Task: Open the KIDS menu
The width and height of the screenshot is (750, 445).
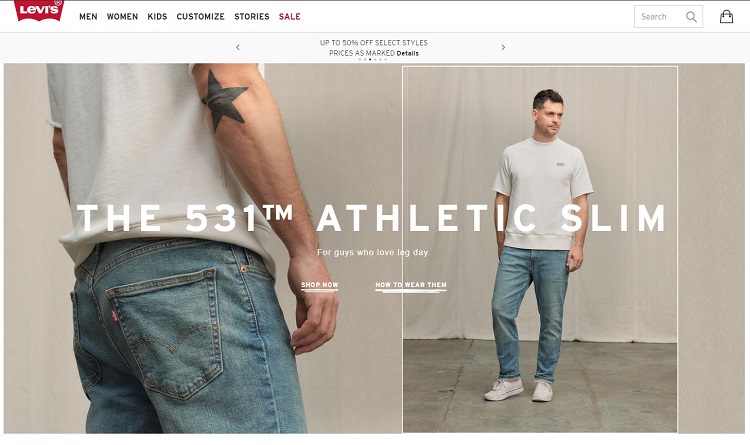Action: tap(157, 17)
